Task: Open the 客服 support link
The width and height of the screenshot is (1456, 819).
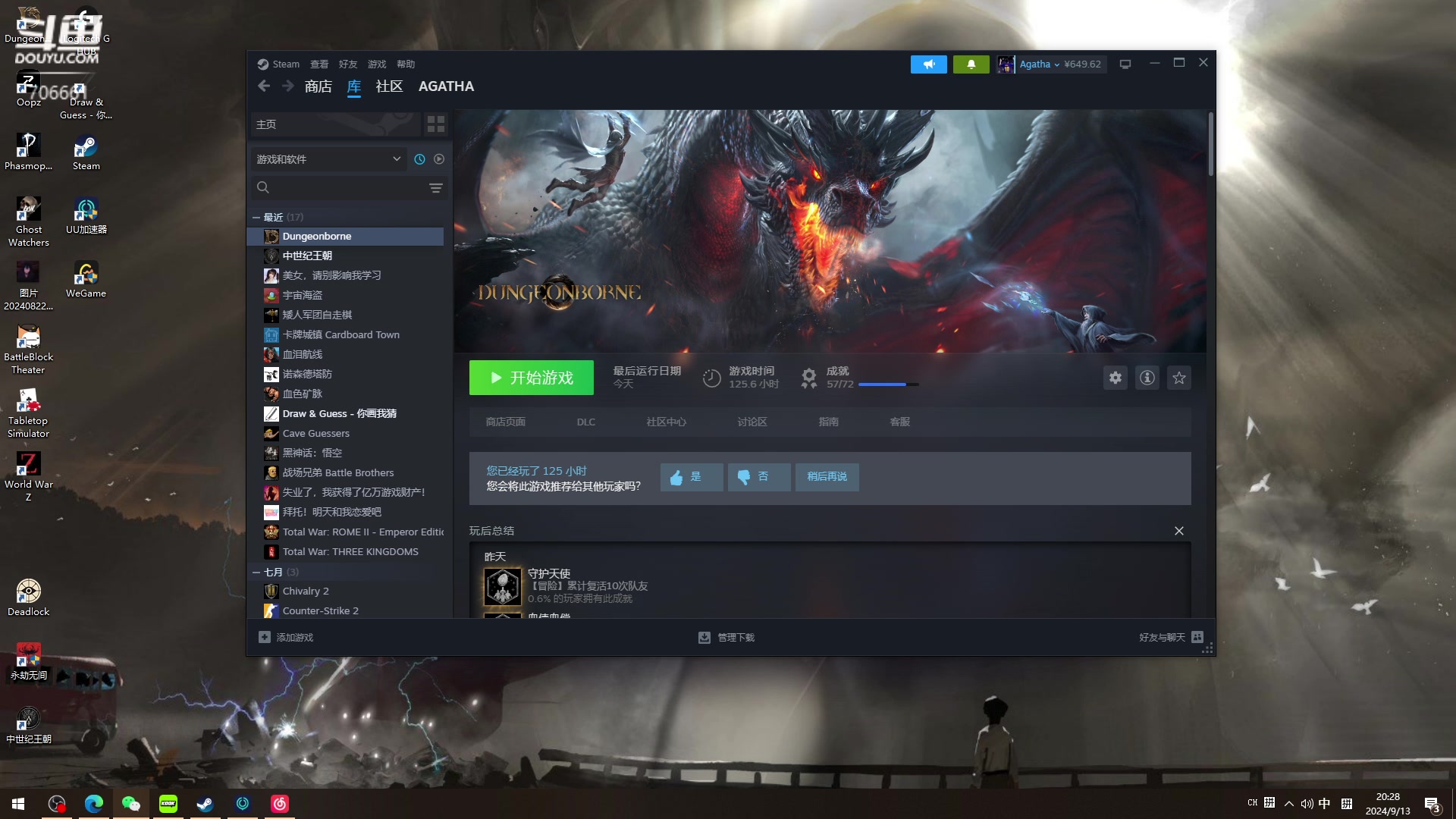Action: (x=900, y=422)
